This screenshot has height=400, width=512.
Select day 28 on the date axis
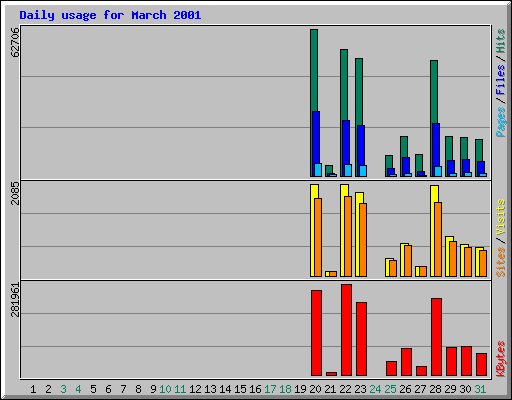[x=435, y=389]
